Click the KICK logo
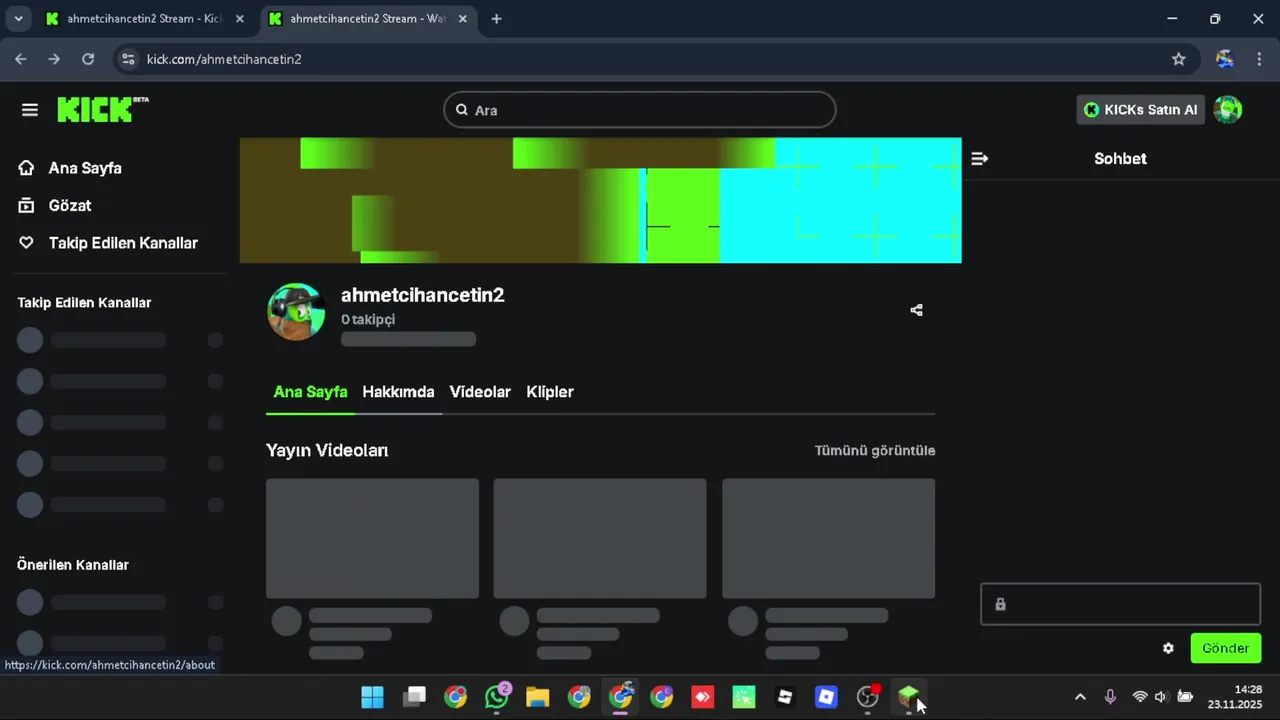Viewport: 1280px width, 720px height. (103, 109)
